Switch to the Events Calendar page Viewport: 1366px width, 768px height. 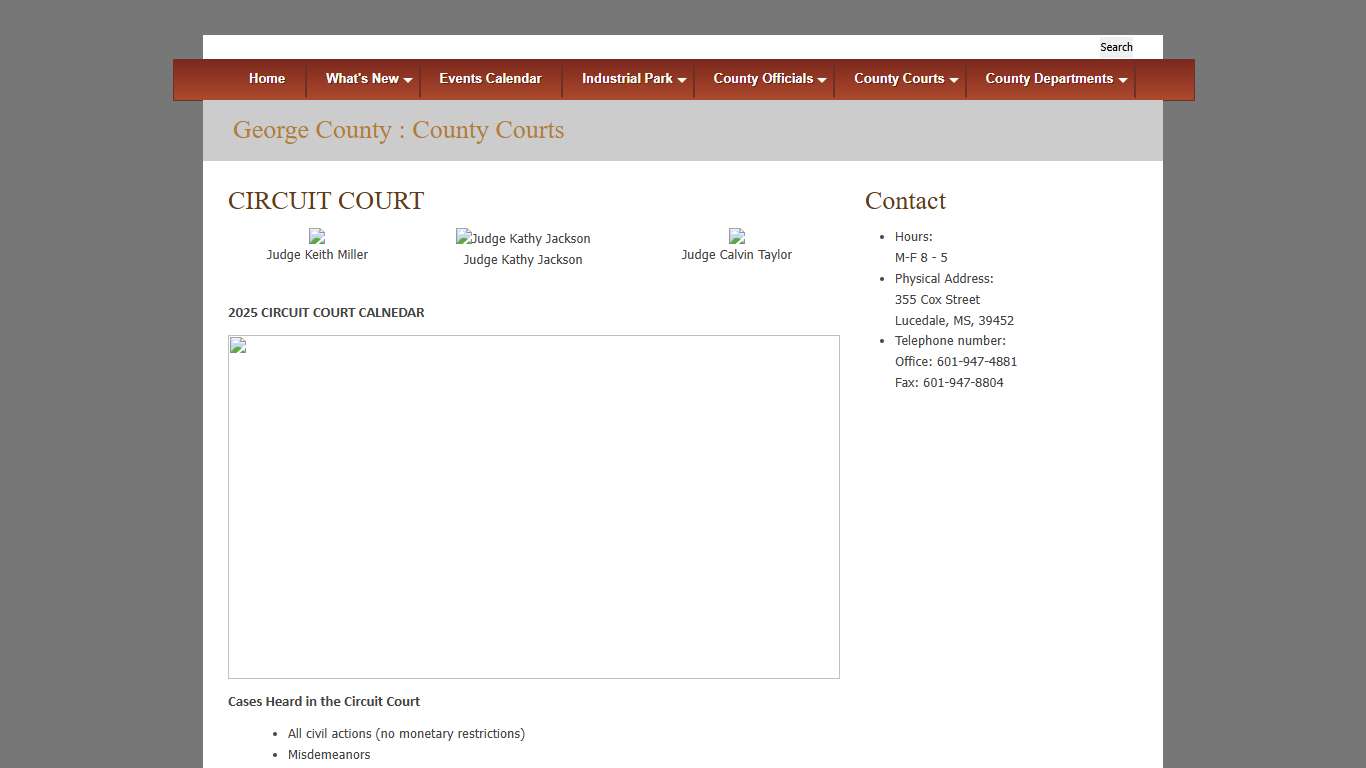(491, 79)
